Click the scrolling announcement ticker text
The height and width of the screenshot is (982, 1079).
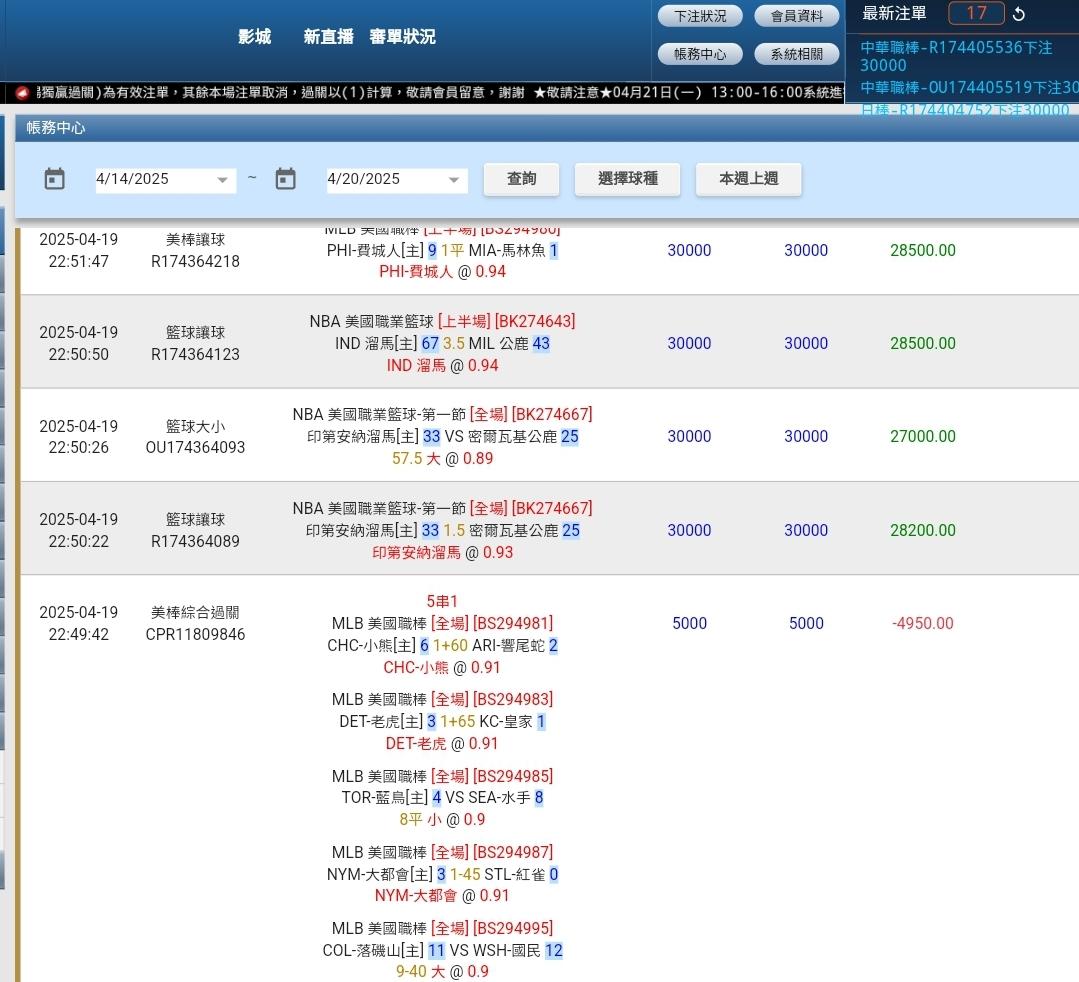click(x=439, y=92)
